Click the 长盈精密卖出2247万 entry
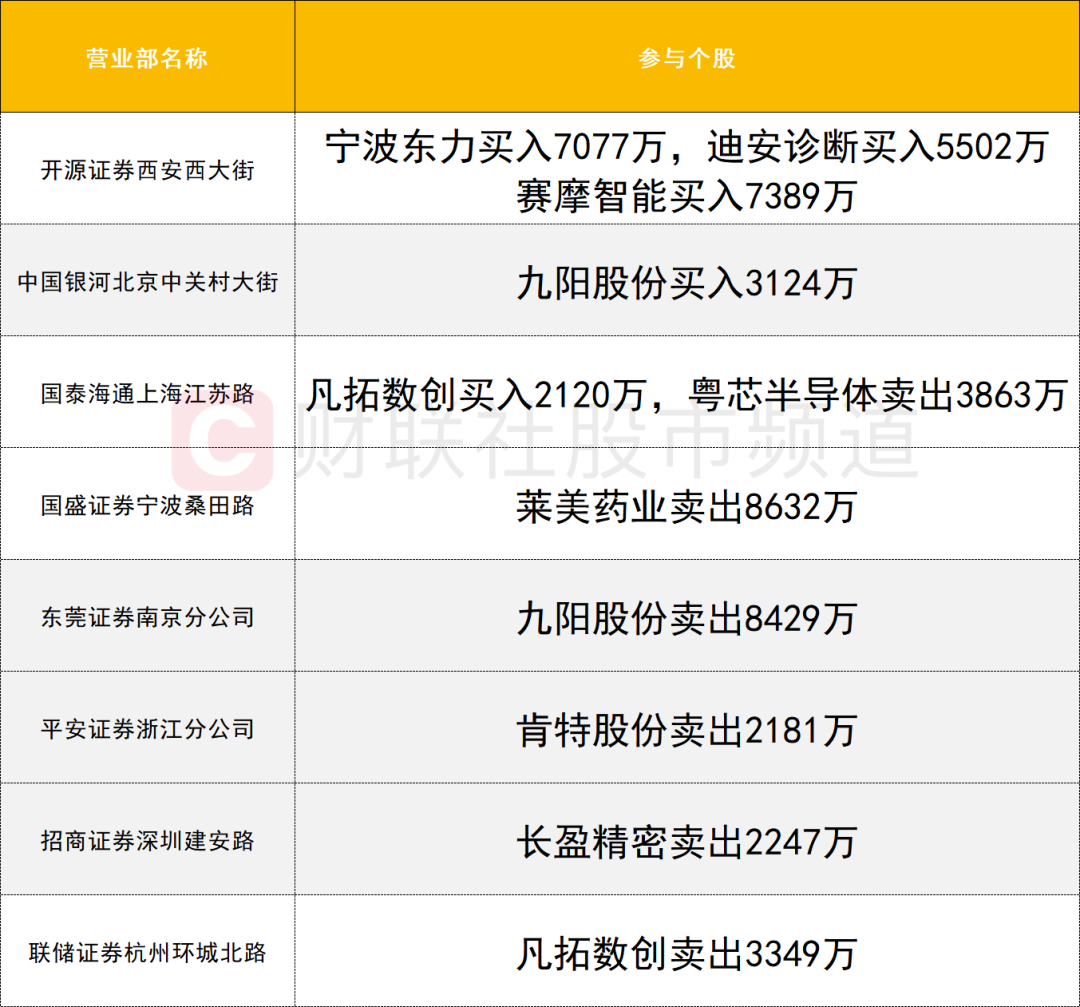Image resolution: width=1080 pixels, height=1007 pixels. (687, 842)
